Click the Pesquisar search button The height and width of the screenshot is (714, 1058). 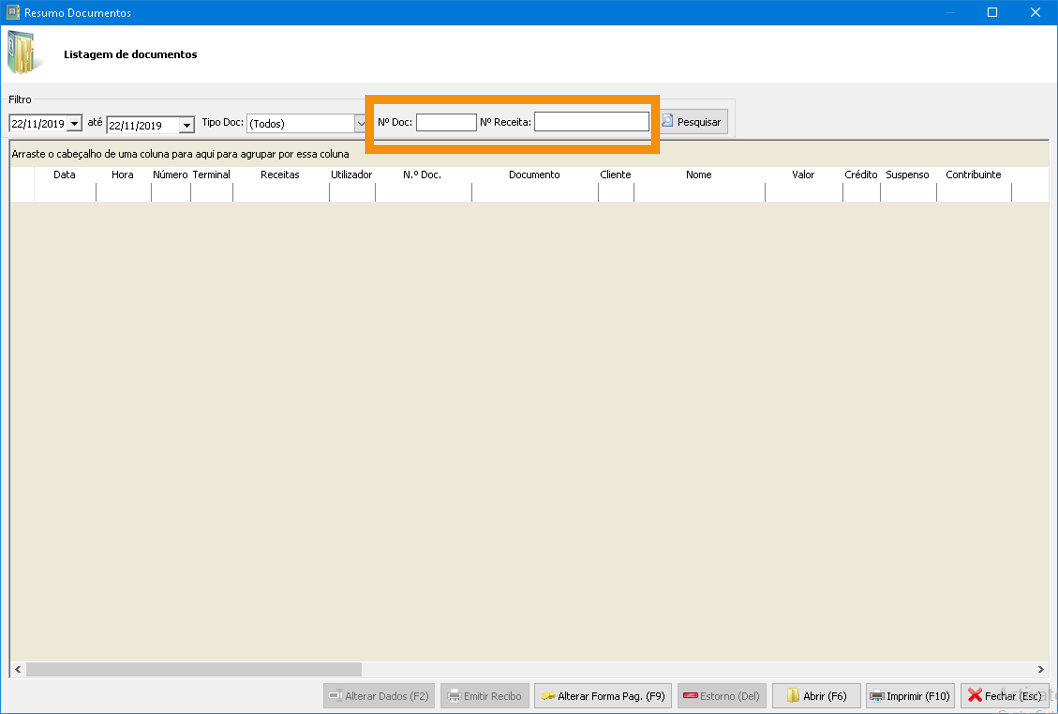pos(691,122)
